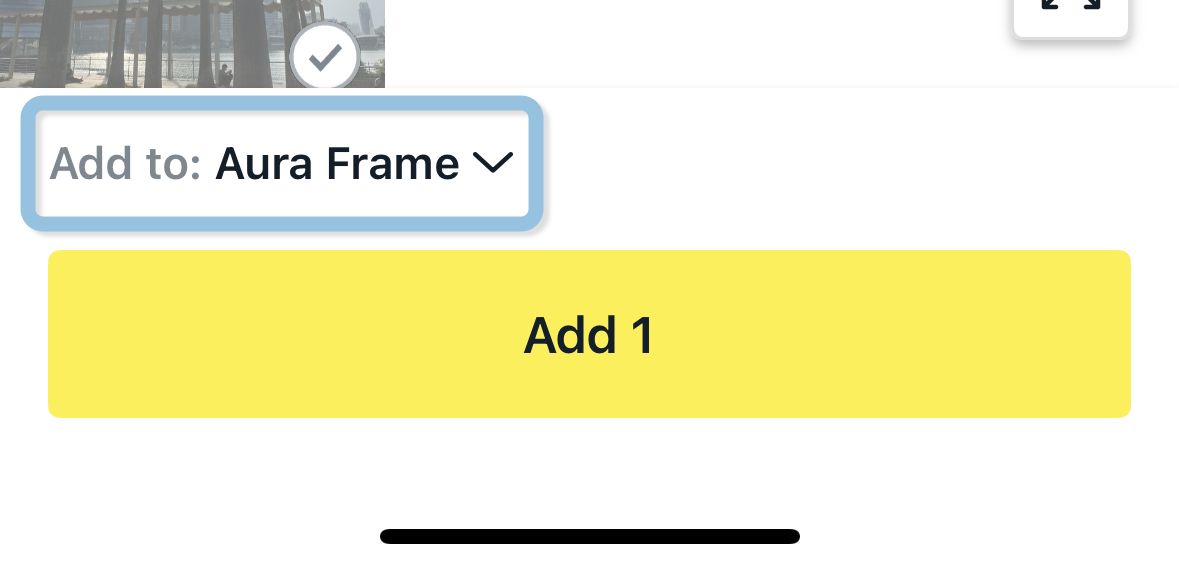Tap the gray 'Add to:' label
Image resolution: width=1179 pixels, height=568 pixels.
point(126,163)
